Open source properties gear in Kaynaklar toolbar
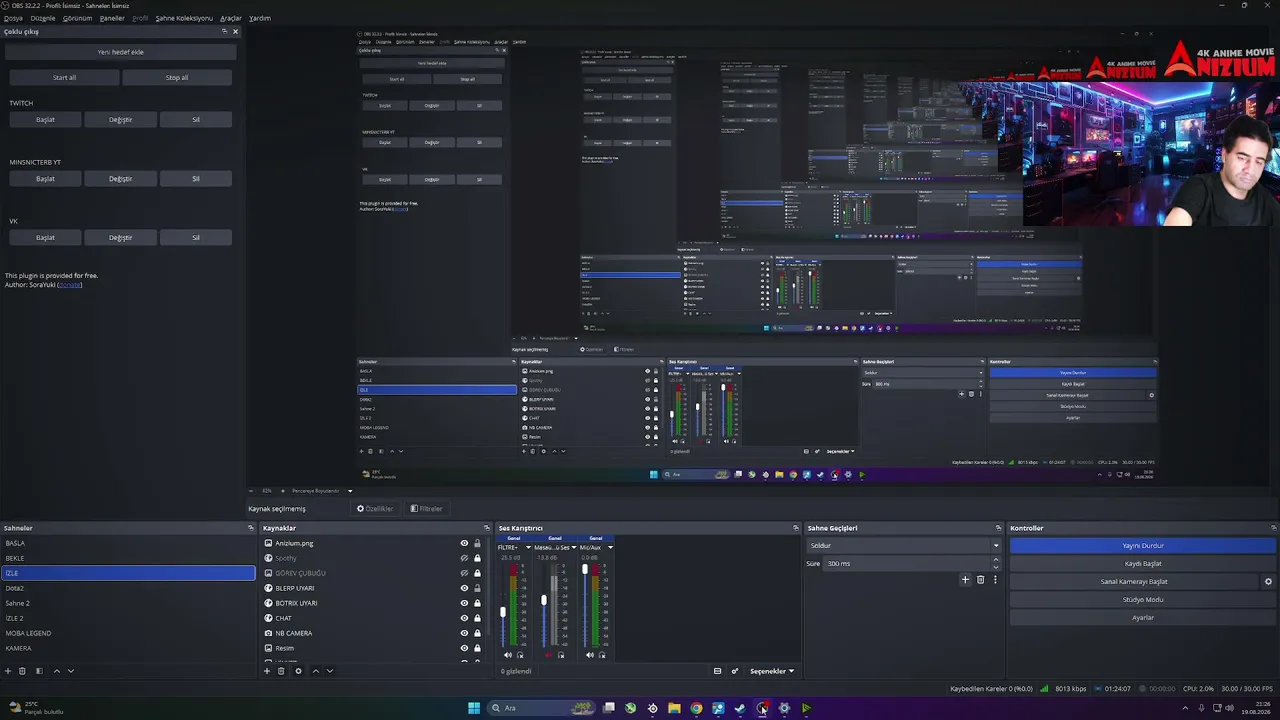The image size is (1280, 720). tap(298, 671)
